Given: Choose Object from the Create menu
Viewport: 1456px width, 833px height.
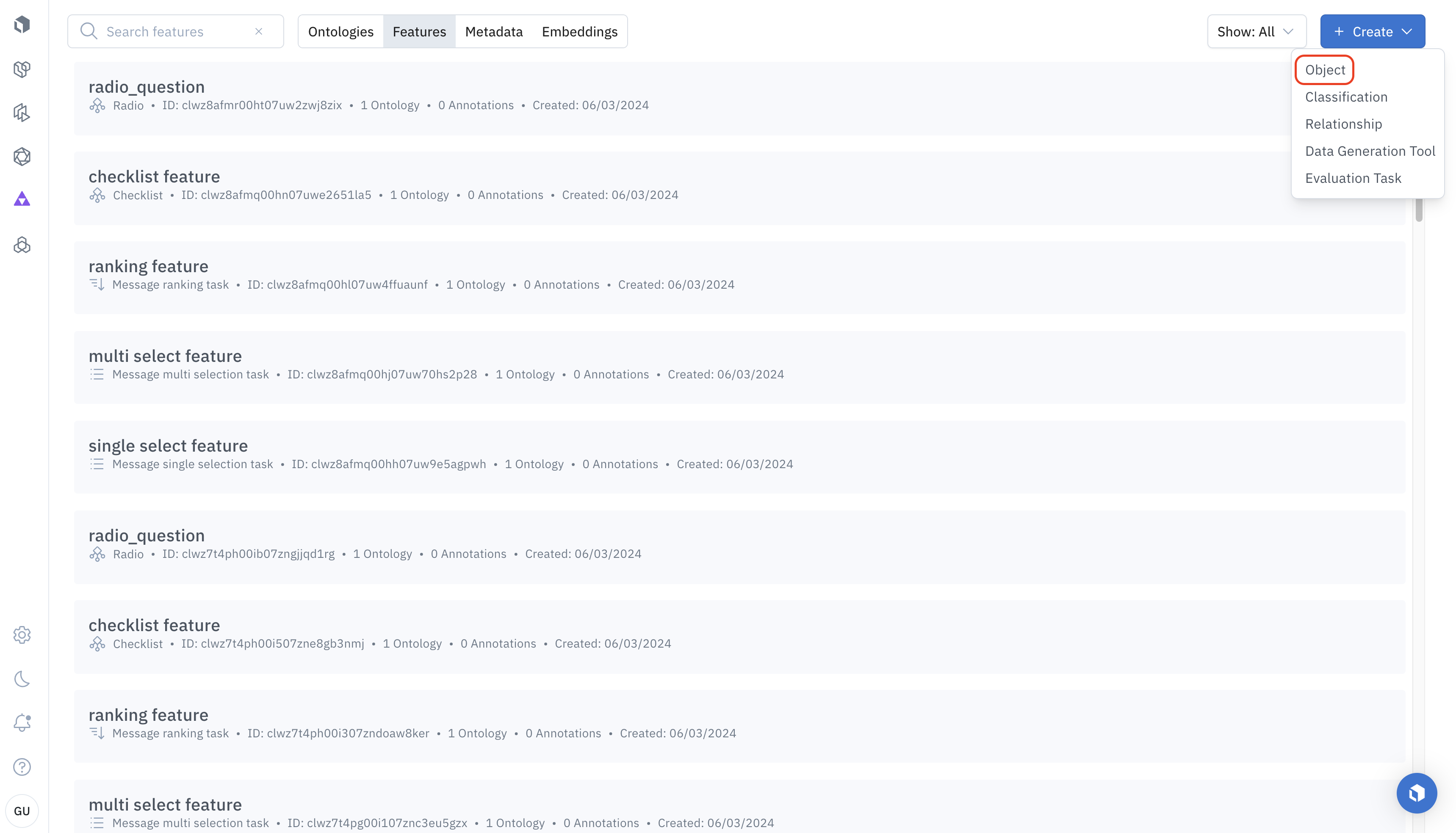Looking at the screenshot, I should [1325, 70].
